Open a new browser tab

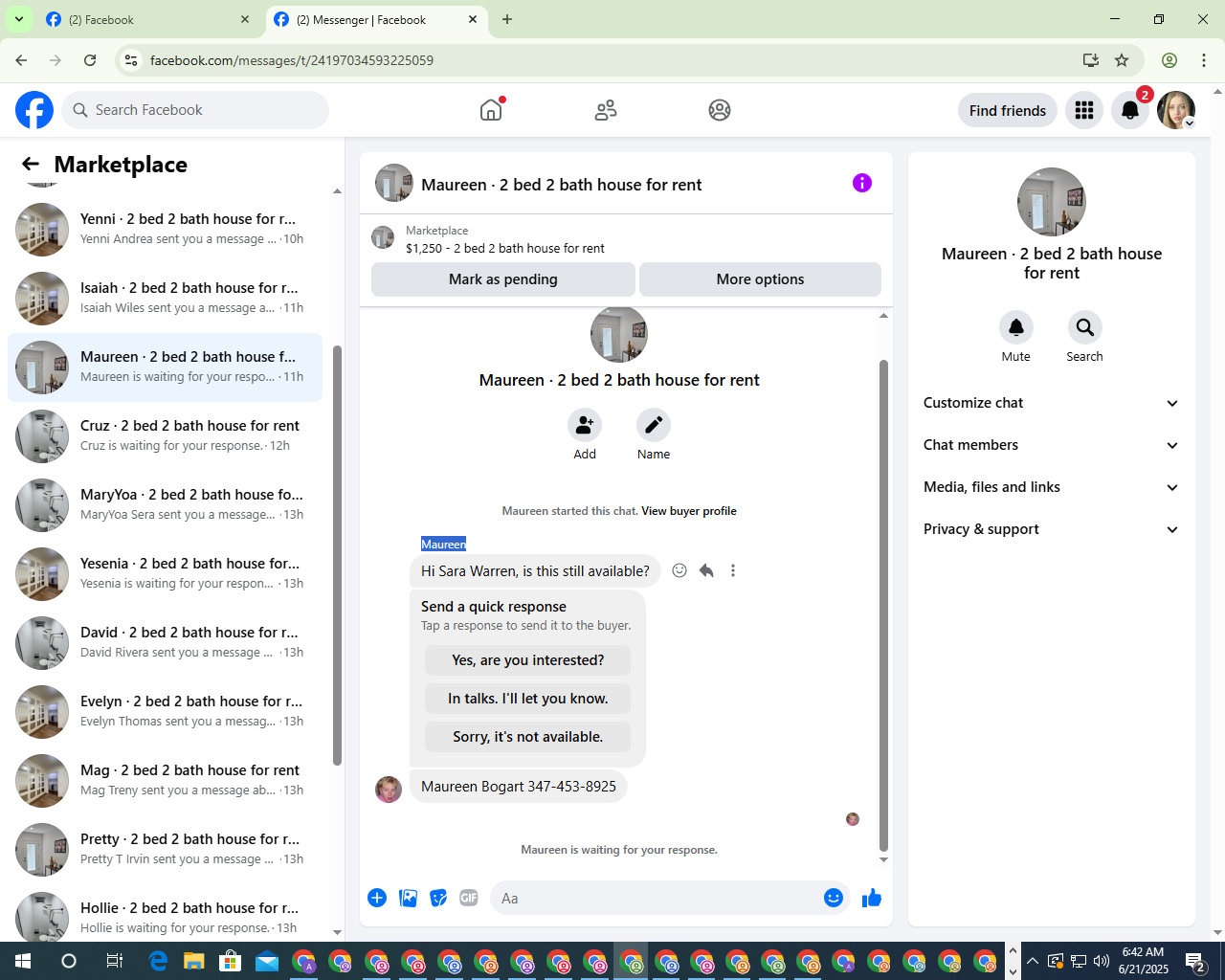[x=507, y=19]
